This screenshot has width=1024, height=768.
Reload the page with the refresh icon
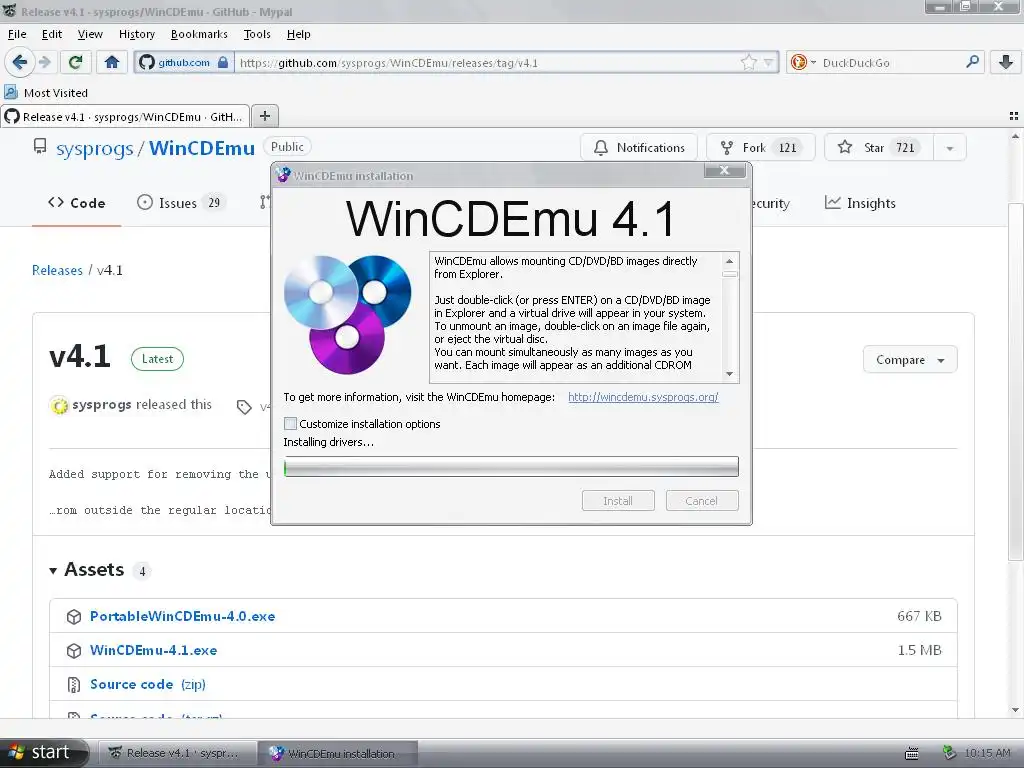(x=75, y=62)
